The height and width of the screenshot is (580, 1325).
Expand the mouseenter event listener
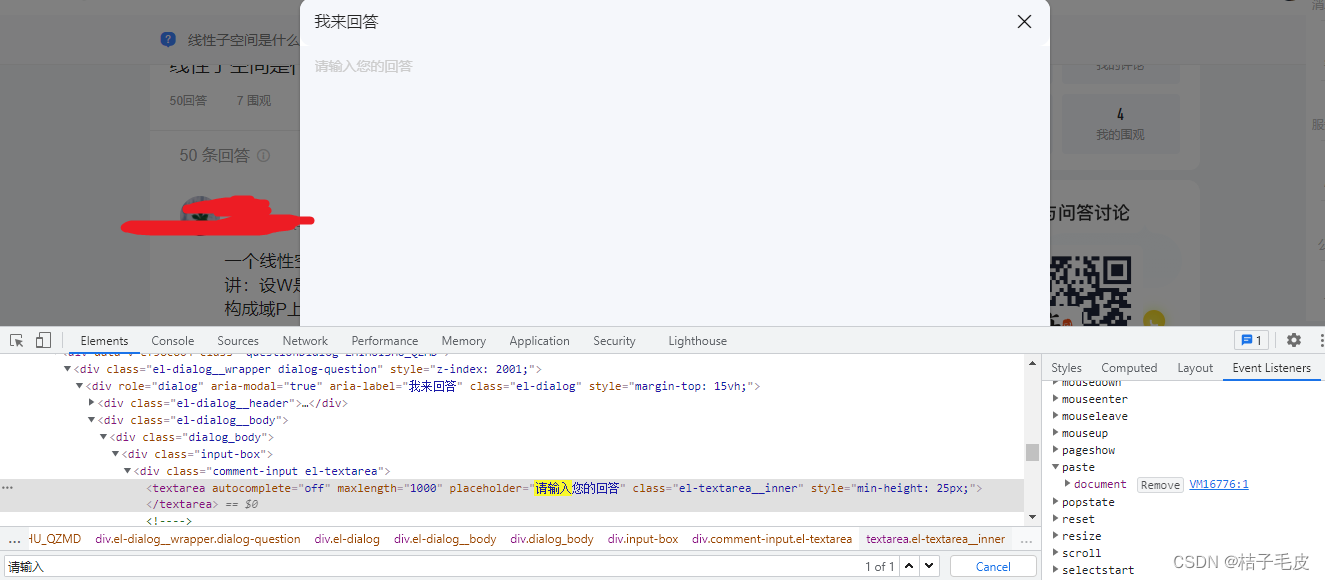1055,399
